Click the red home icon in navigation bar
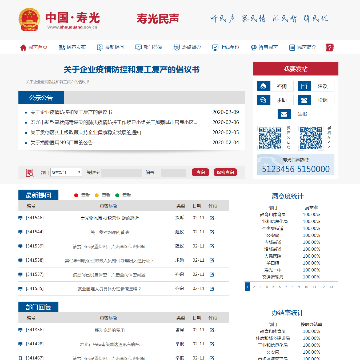 [23, 47]
